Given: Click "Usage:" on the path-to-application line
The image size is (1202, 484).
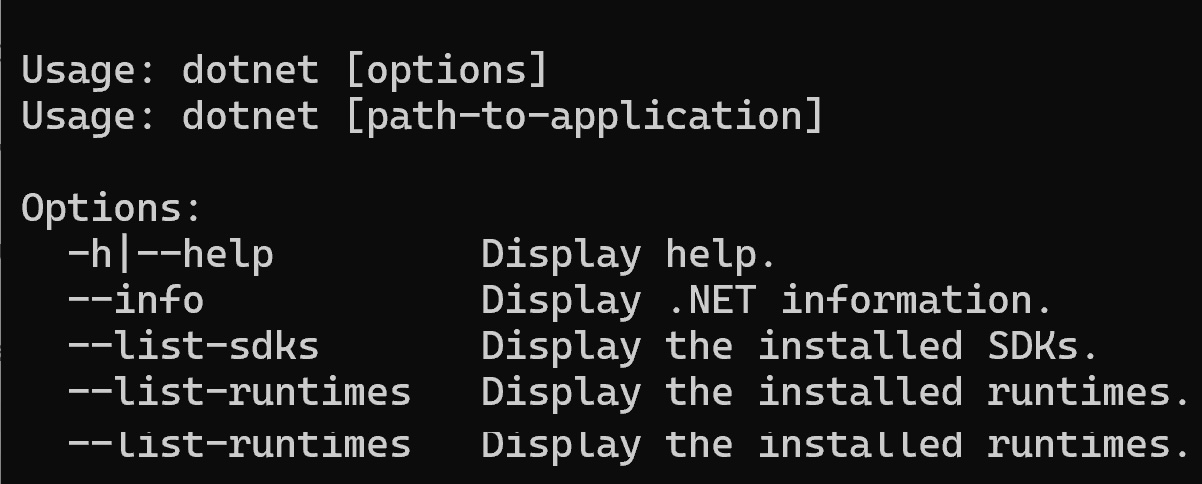Looking at the screenshot, I should click(90, 117).
